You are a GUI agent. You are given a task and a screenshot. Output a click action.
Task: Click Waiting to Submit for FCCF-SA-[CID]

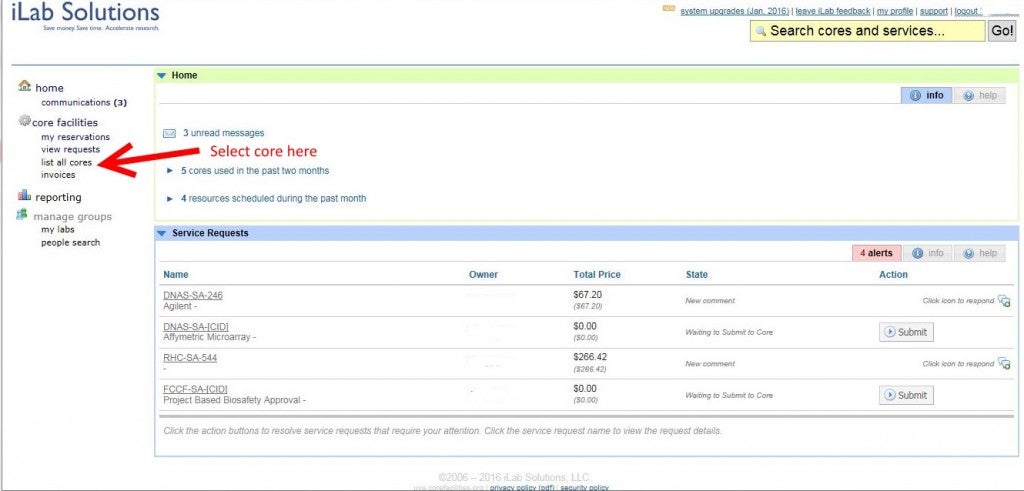[x=729, y=396]
